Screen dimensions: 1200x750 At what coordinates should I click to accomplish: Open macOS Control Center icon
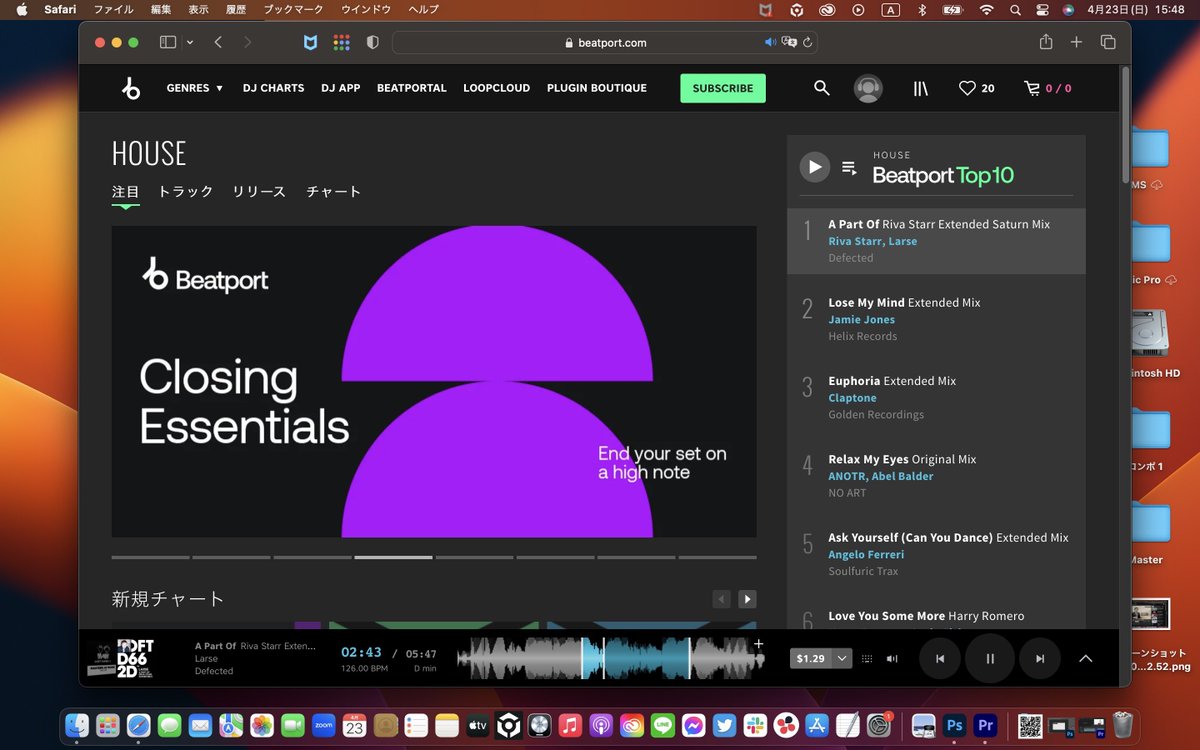[1042, 9]
